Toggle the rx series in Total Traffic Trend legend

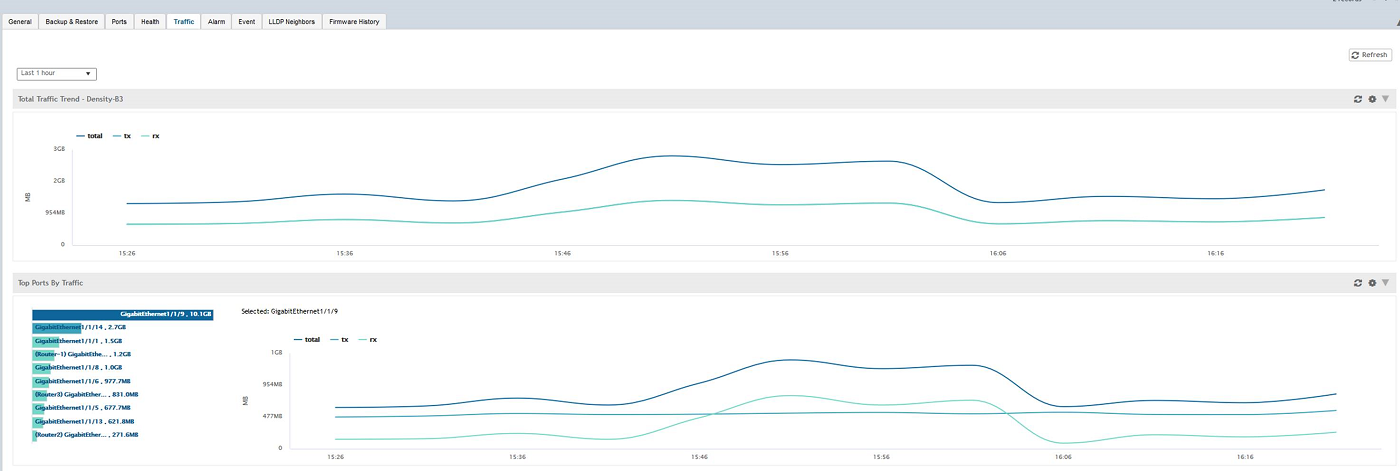pyautogui.click(x=151, y=135)
